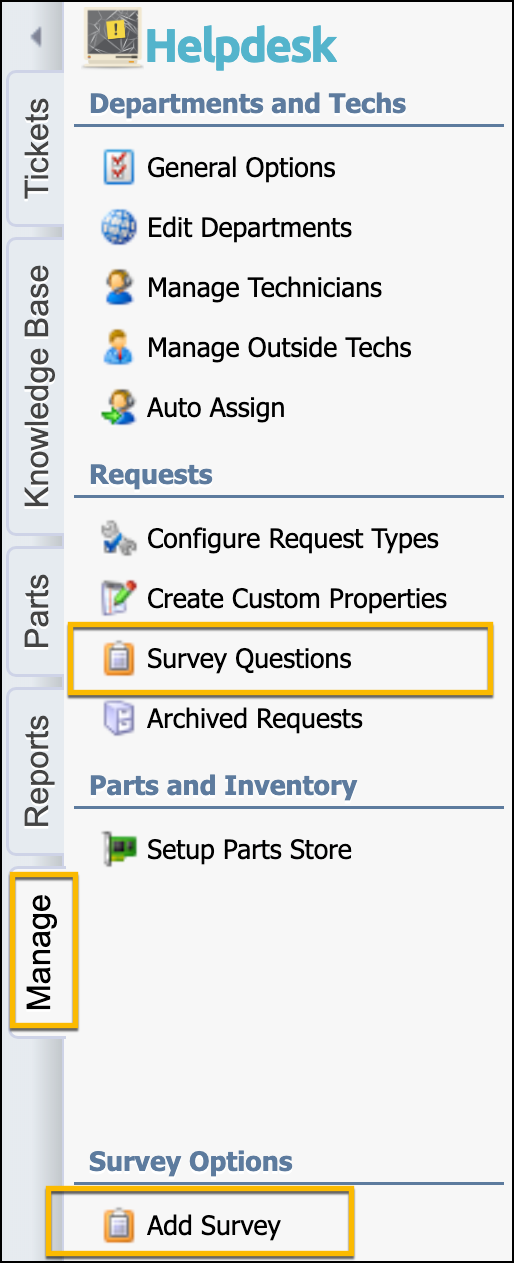The image size is (514, 1263).
Task: Click the Configure Request Types wrench icon
Action: tap(119, 538)
